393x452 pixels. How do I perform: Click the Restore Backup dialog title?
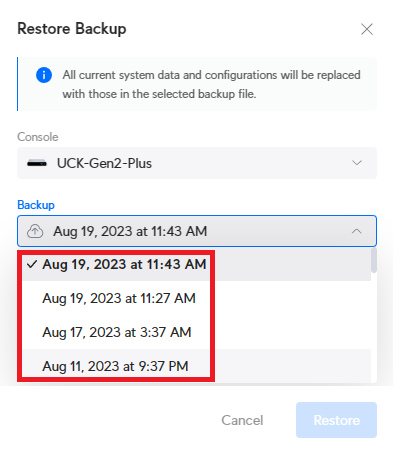click(x=72, y=29)
